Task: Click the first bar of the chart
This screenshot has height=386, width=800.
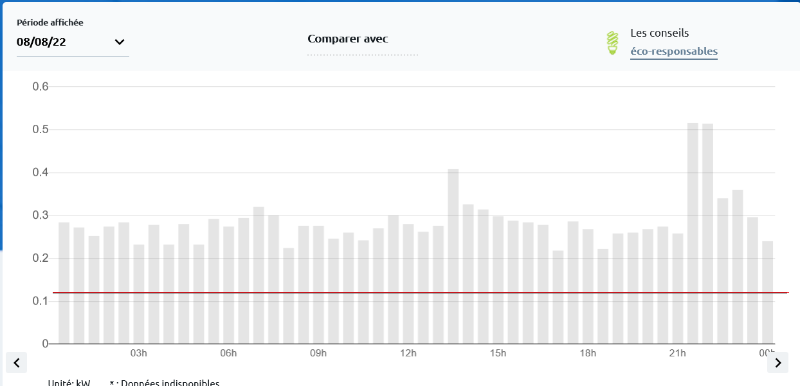Action: (64, 283)
